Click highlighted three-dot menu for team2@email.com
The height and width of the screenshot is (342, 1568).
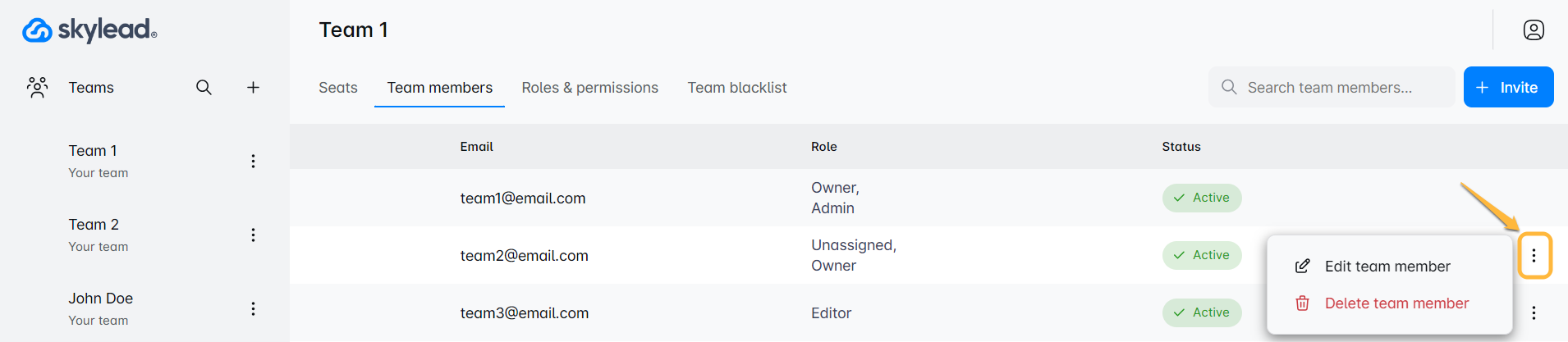coord(1533,256)
